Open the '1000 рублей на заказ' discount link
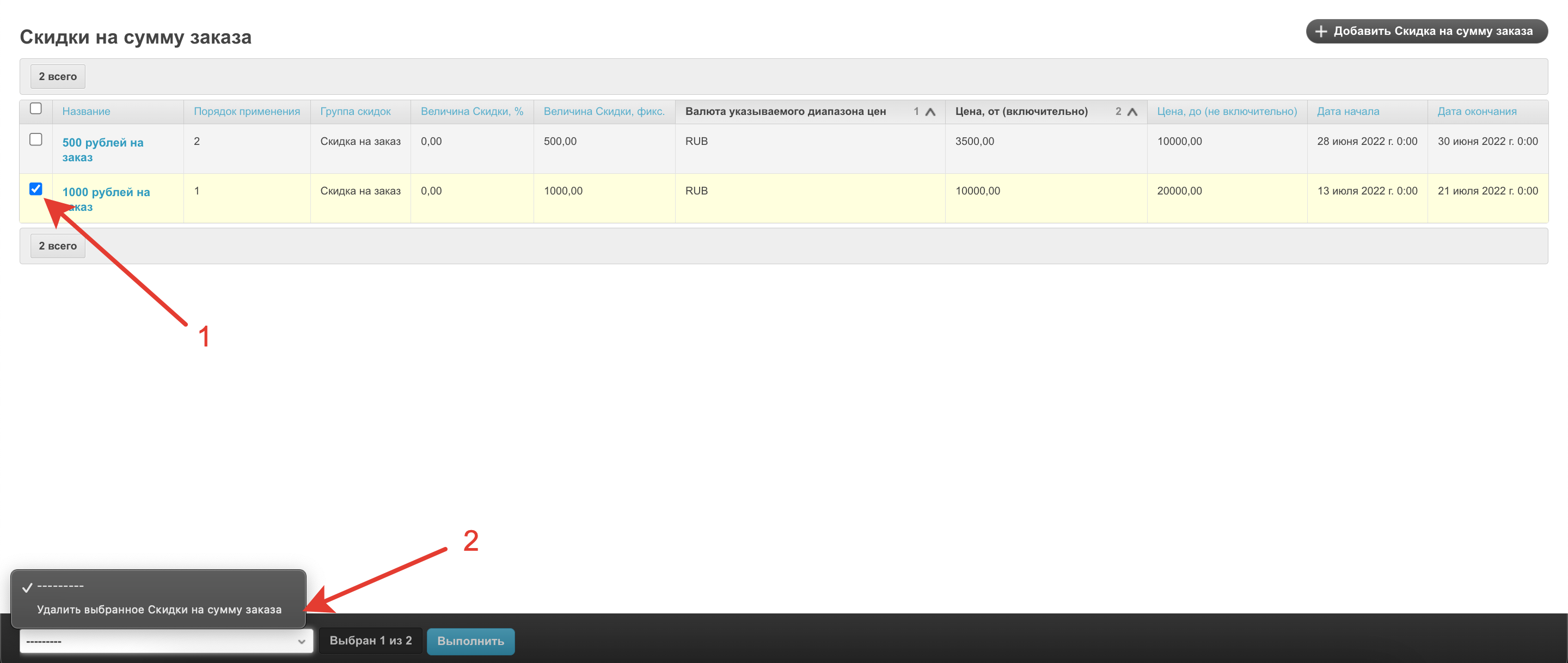Image resolution: width=1568 pixels, height=663 pixels. pos(106,192)
